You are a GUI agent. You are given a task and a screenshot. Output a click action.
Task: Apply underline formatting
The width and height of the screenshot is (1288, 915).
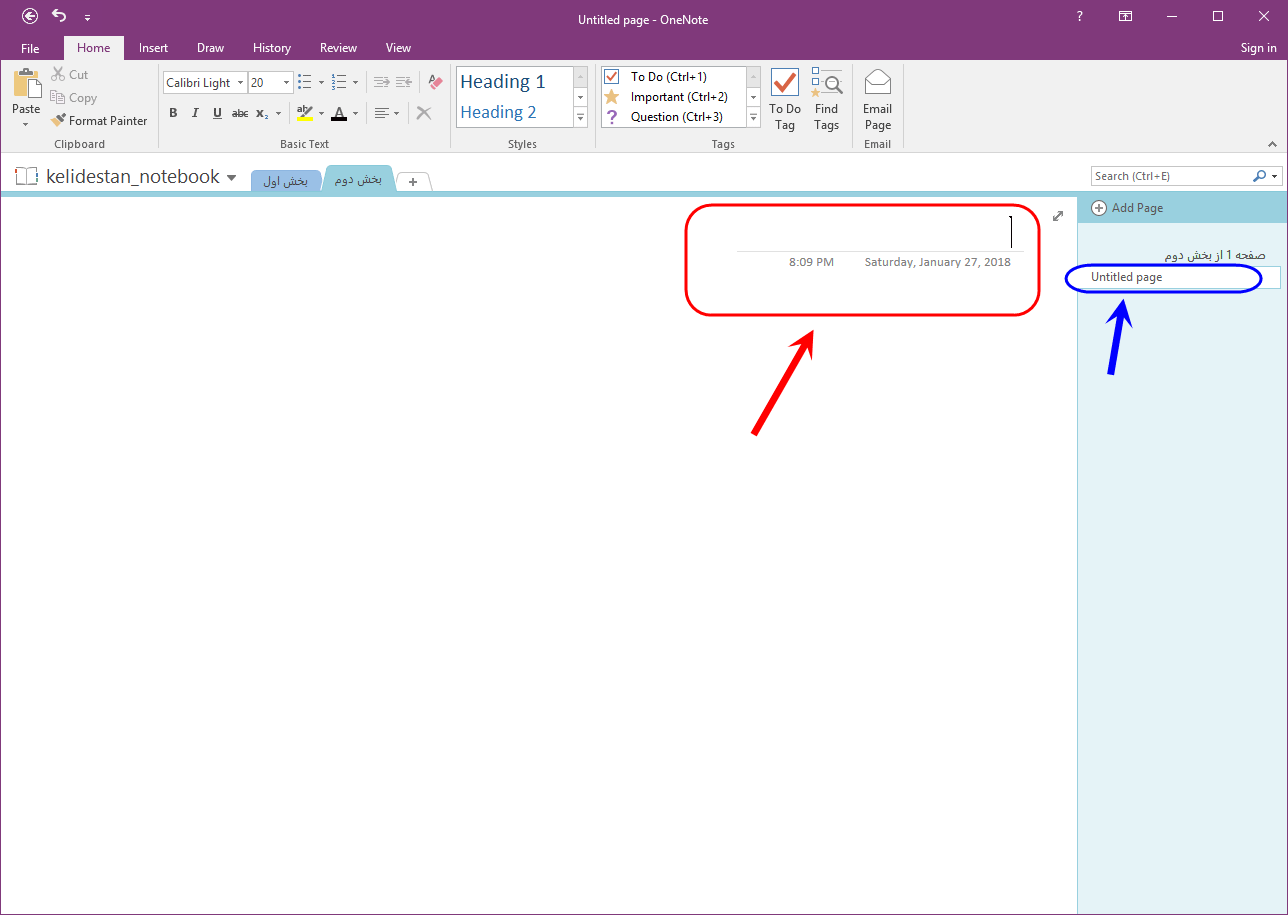pos(217,113)
